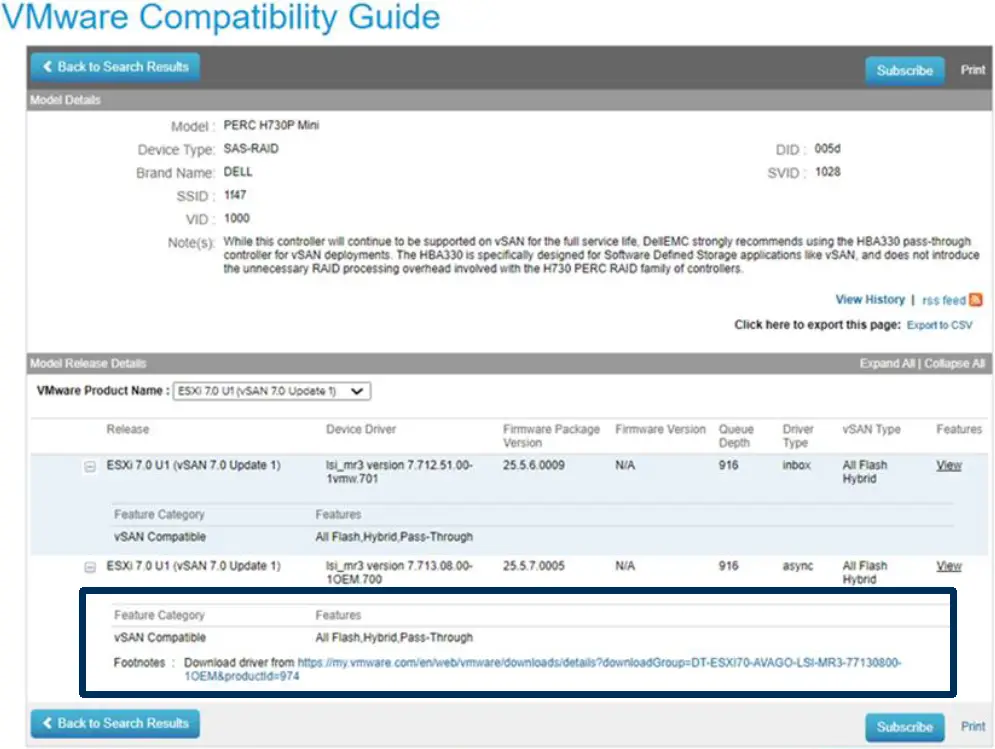The image size is (995, 749).
Task: Click the vSAN Type column header
Action: [871, 429]
